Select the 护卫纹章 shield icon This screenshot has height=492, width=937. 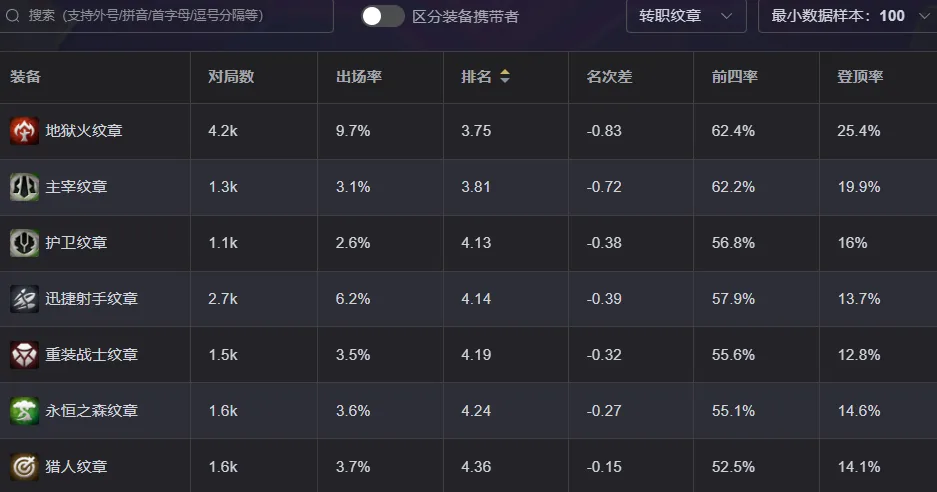pos(25,243)
